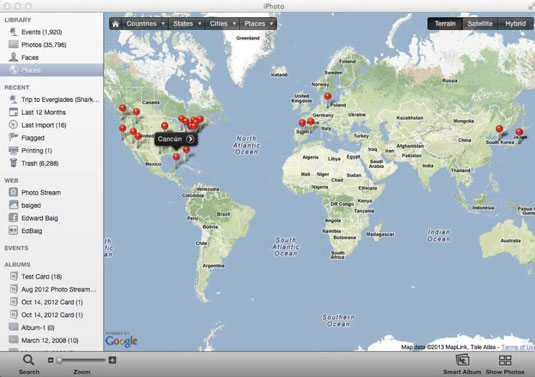
Task: Expand the States dropdown
Action: pyautogui.click(x=187, y=24)
